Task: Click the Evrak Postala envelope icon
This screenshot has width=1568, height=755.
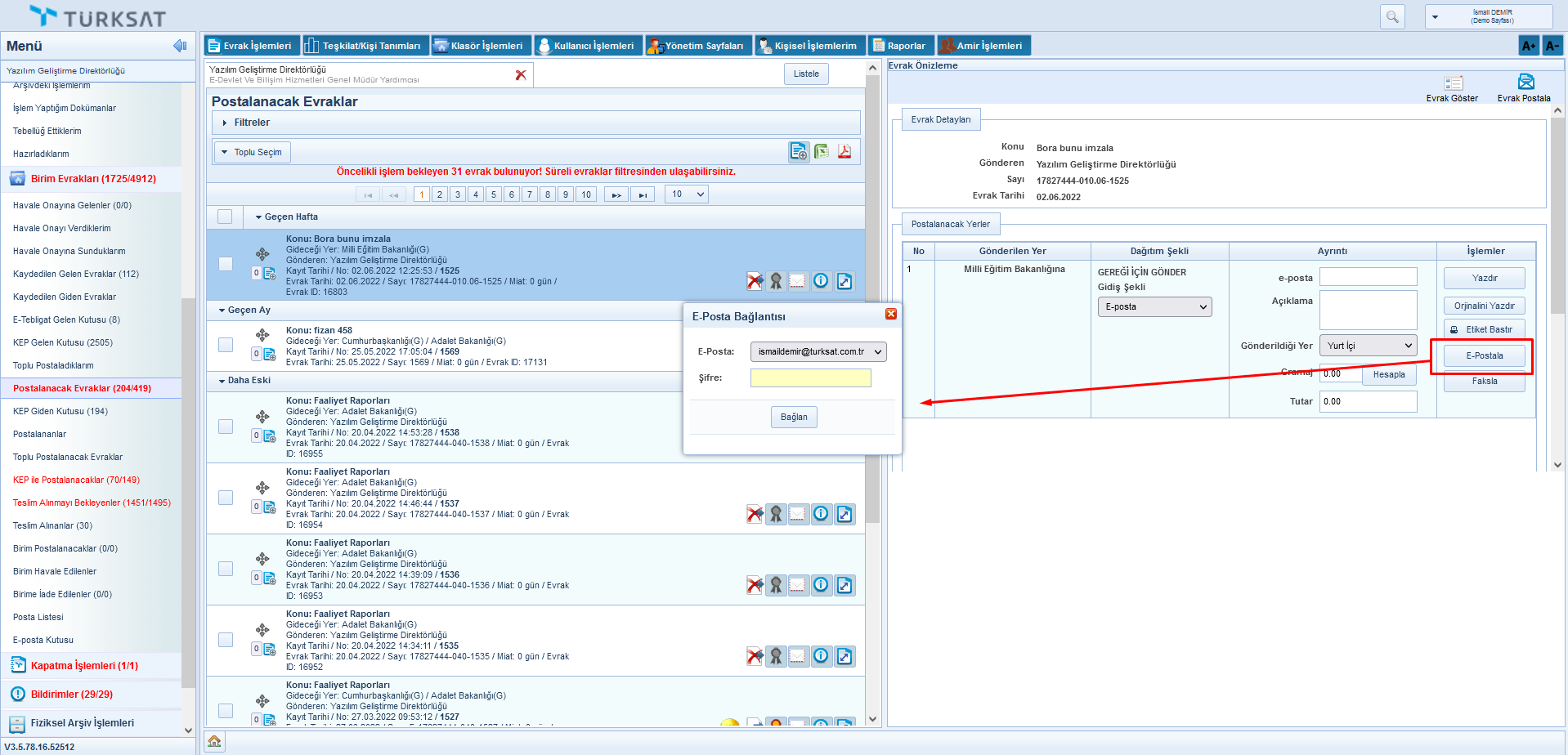Action: [x=1525, y=82]
